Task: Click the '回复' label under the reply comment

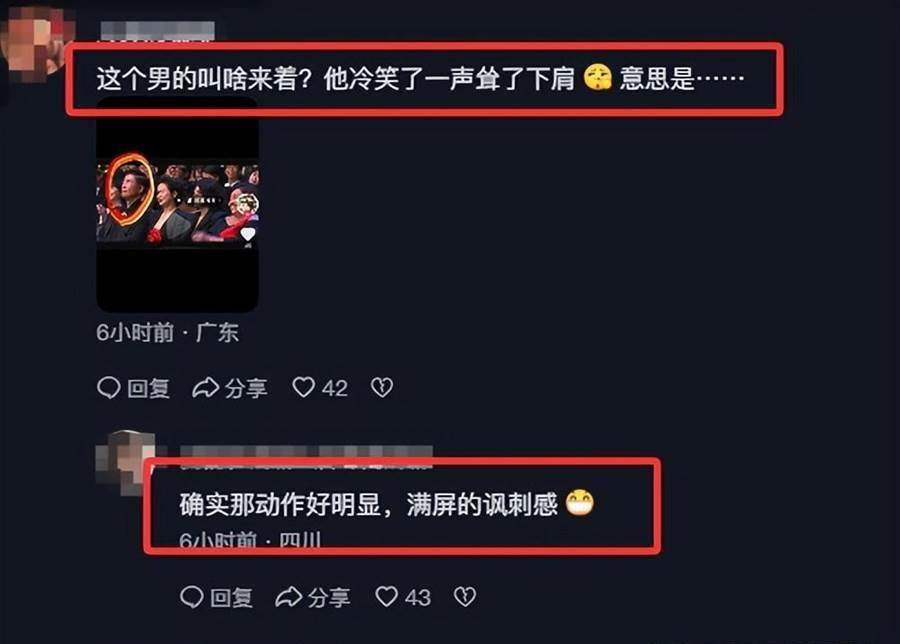Action: (x=231, y=598)
